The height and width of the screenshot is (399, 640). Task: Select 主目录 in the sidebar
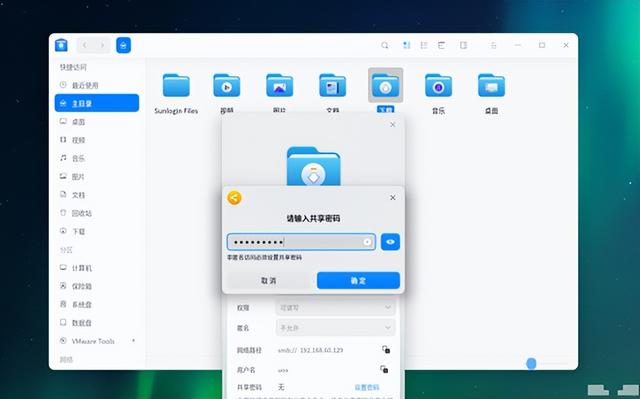pos(97,103)
